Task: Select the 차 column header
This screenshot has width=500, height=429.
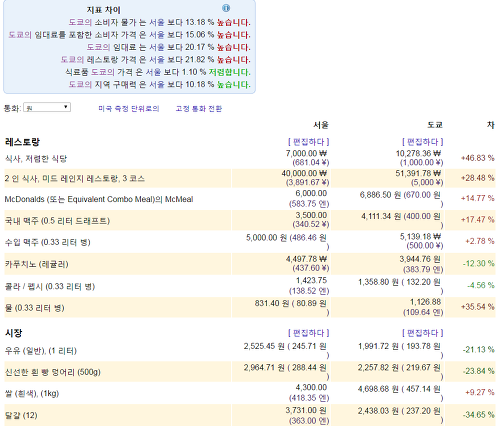Action: [491, 125]
